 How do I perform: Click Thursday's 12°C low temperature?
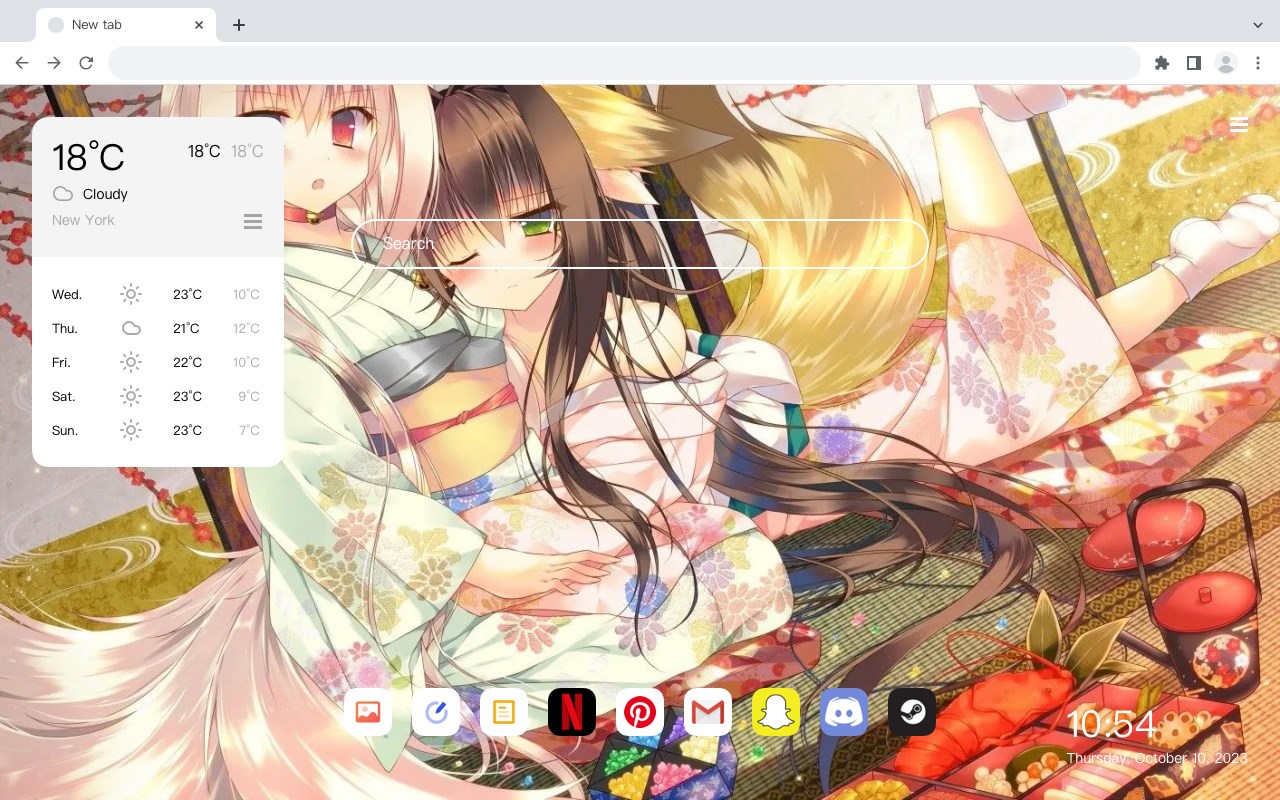[246, 329]
